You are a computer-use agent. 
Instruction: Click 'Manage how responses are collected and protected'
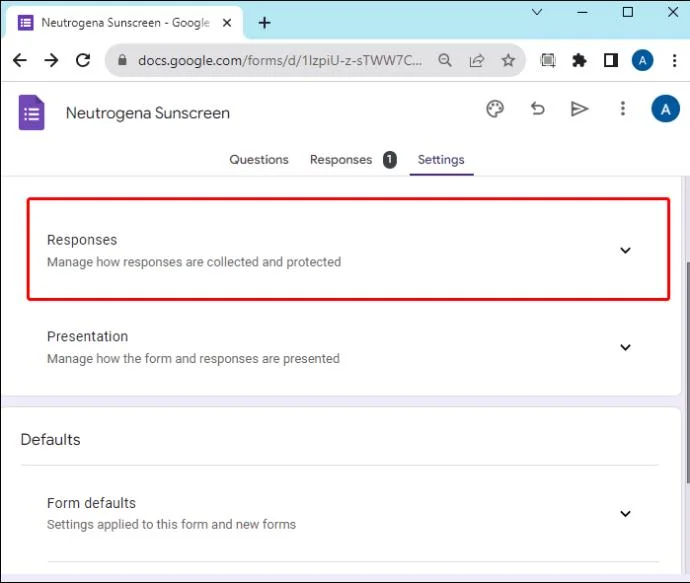coord(194,262)
